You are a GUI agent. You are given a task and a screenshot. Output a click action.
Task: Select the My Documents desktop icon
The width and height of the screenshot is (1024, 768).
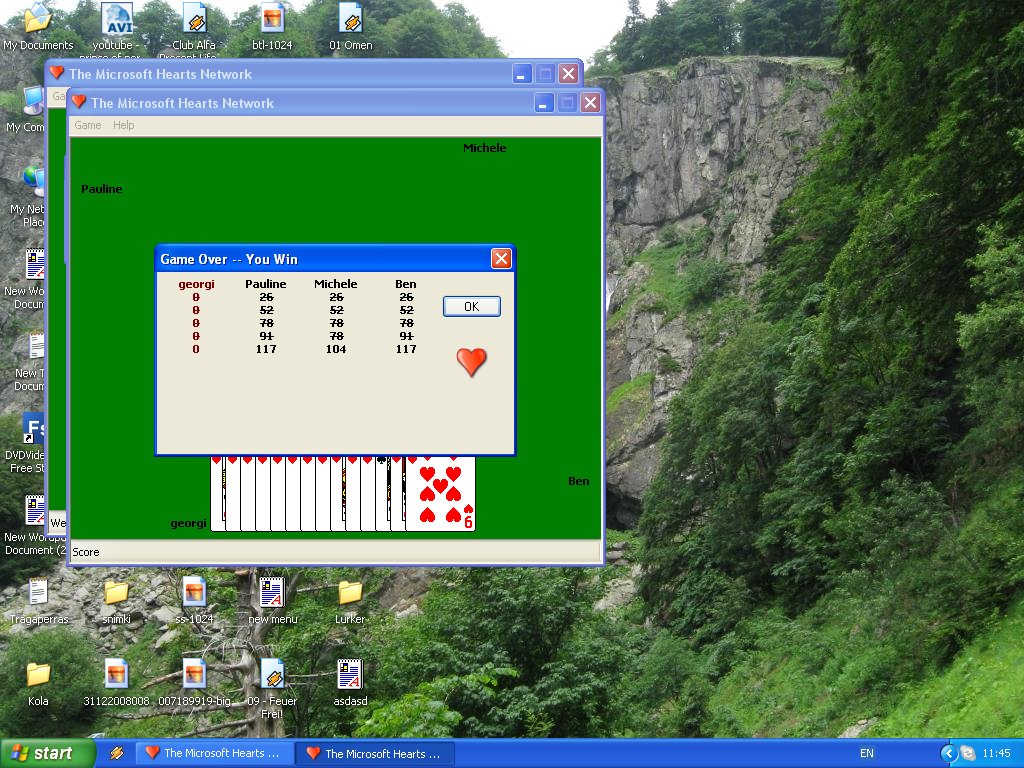[x=38, y=20]
